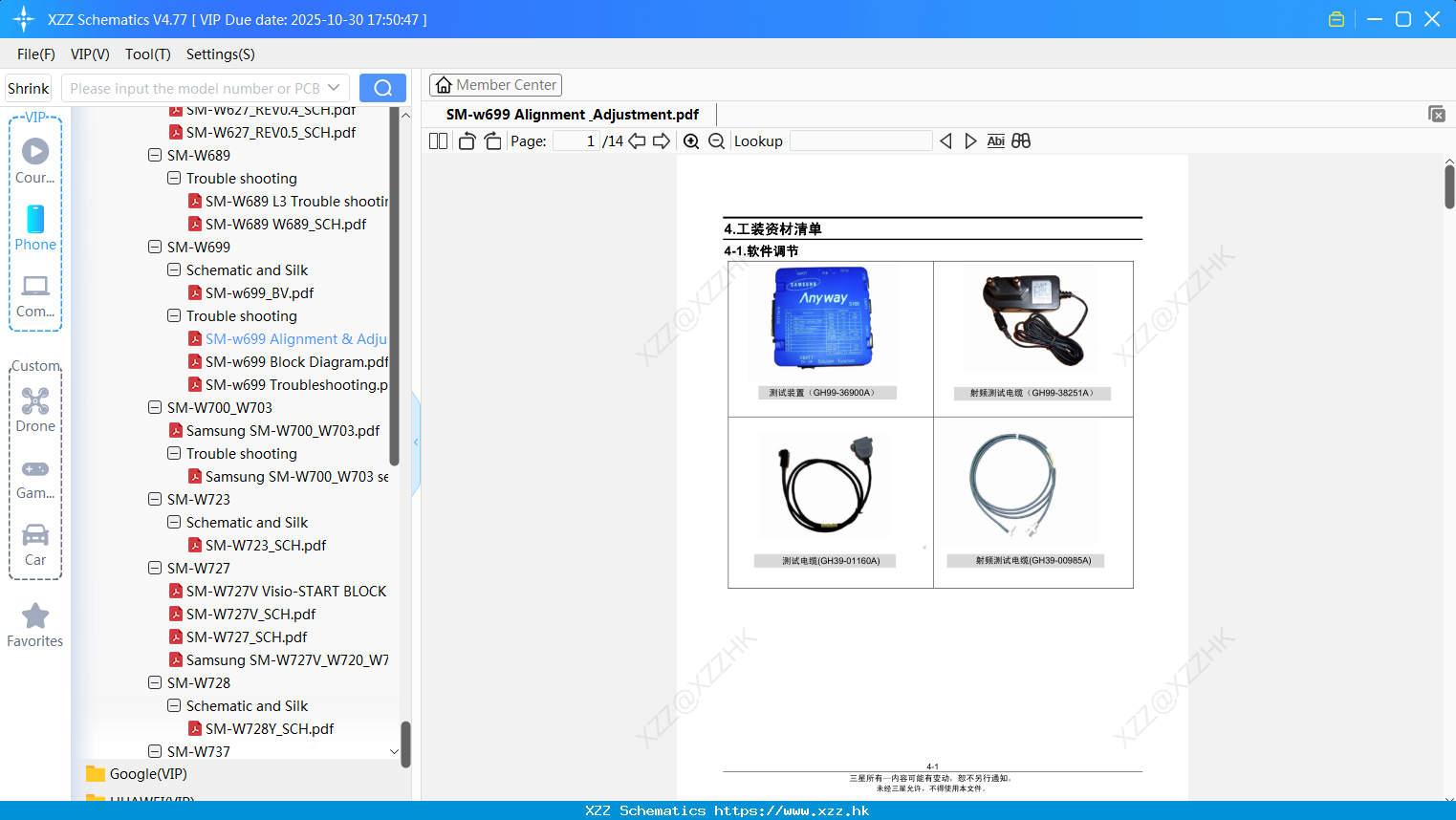This screenshot has width=1456, height=820.
Task: Collapse the SM-W699 node
Action: pyautogui.click(x=155, y=247)
